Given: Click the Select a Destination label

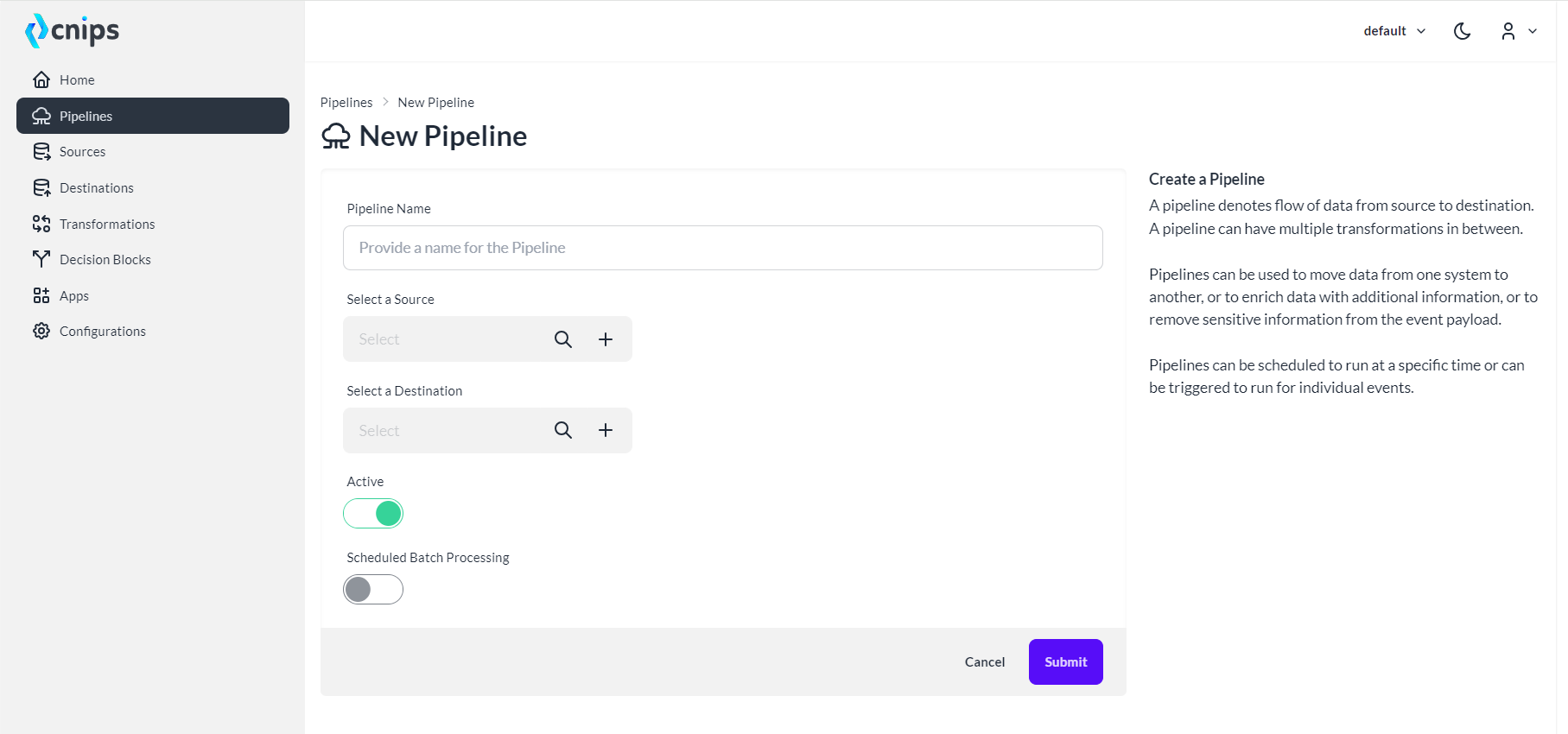Looking at the screenshot, I should coord(404,391).
